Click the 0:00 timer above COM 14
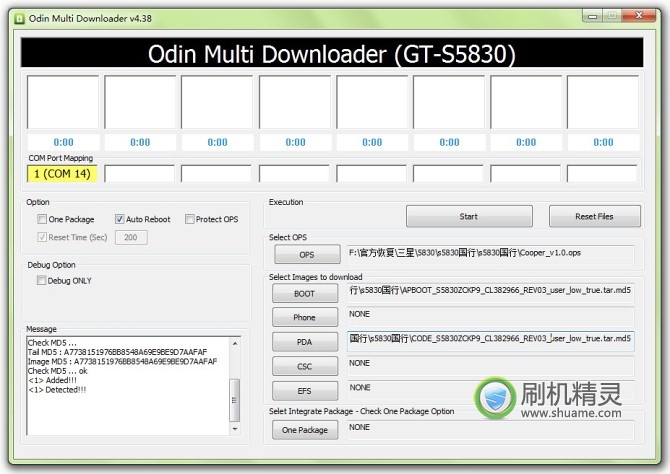The image size is (670, 474). tap(63, 142)
